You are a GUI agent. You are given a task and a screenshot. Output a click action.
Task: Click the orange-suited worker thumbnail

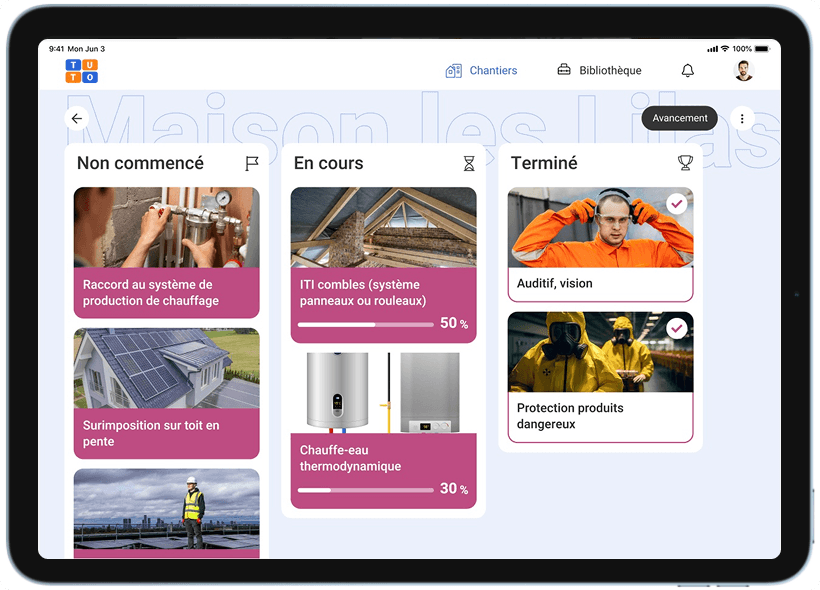point(600,228)
